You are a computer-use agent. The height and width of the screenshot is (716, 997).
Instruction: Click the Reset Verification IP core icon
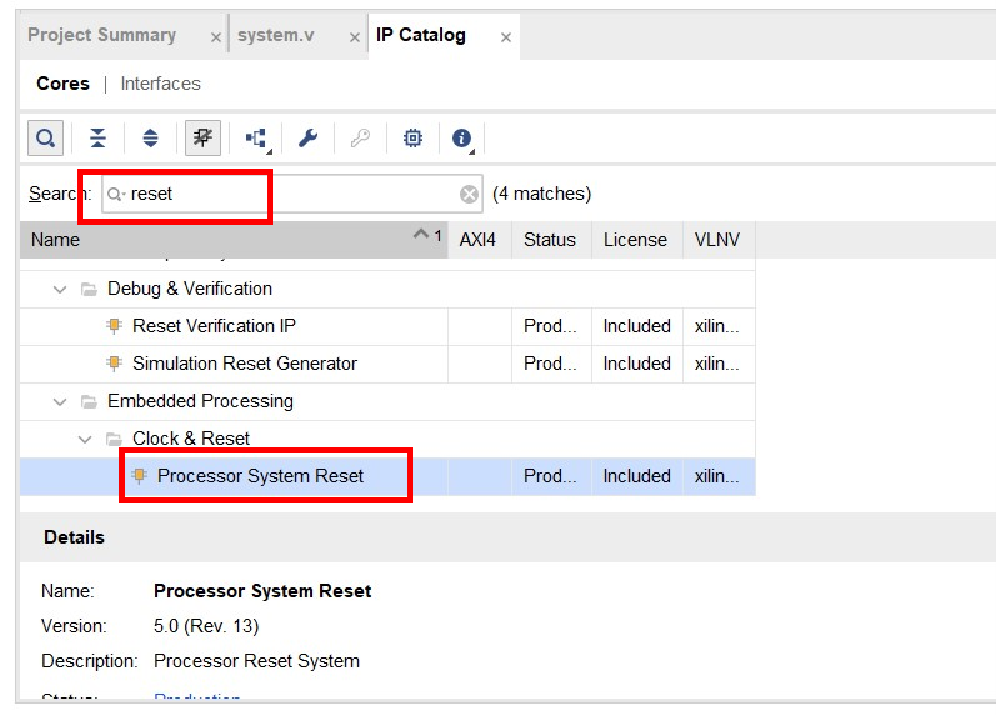(x=114, y=326)
